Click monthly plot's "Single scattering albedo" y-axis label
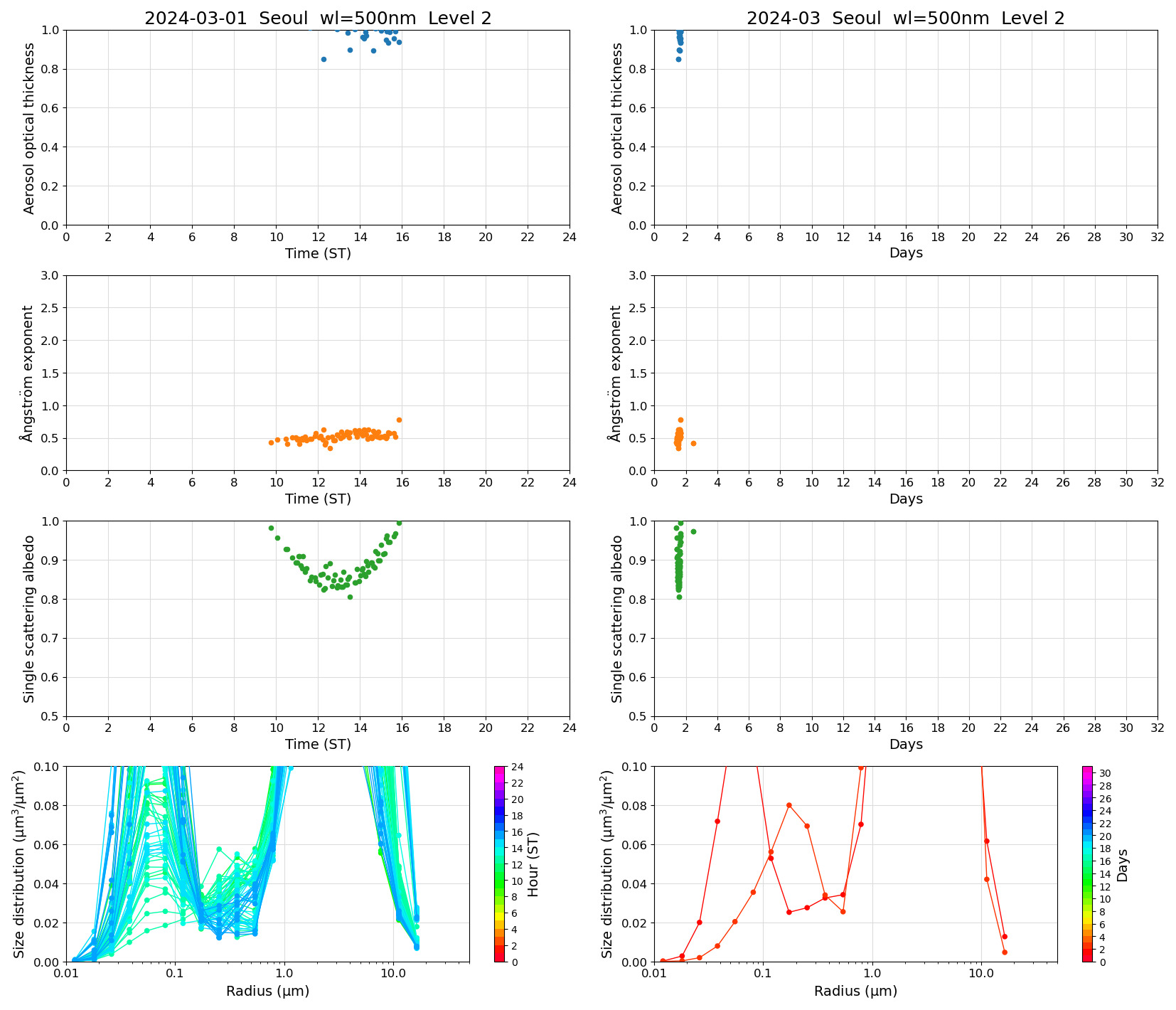The width and height of the screenshot is (1176, 1010). click(x=617, y=619)
